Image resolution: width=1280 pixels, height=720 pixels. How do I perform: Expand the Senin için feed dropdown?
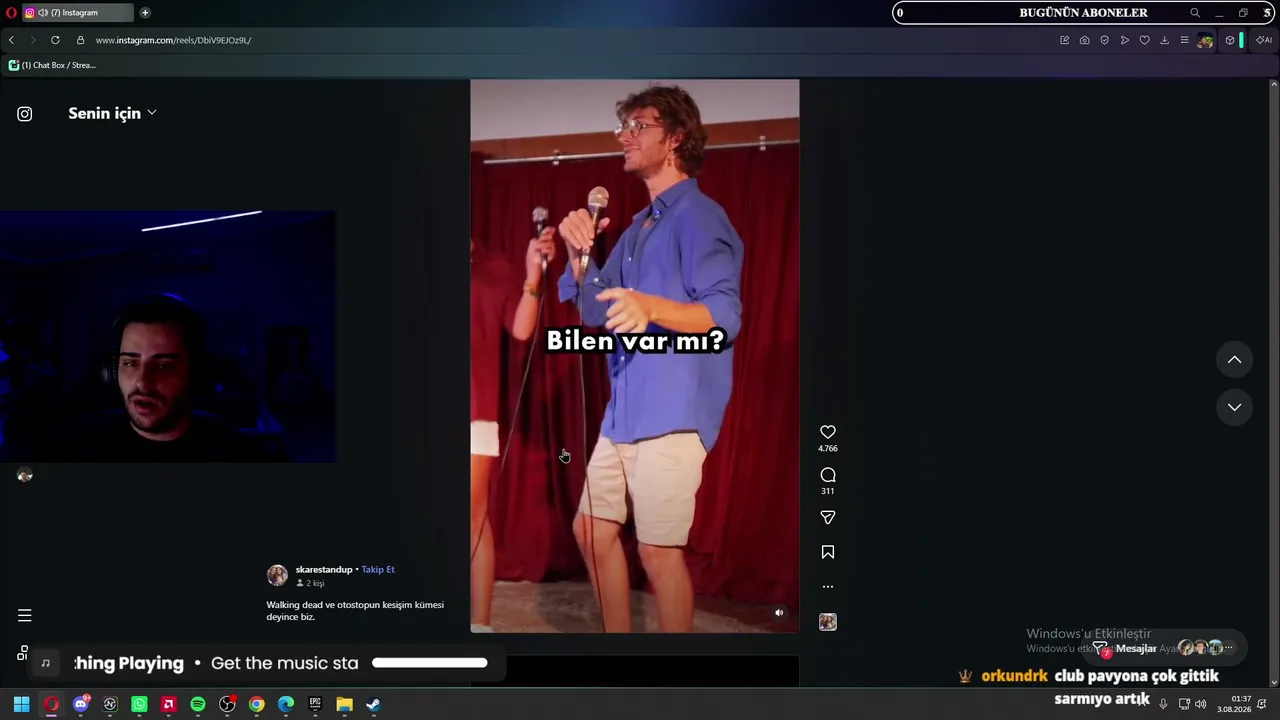(x=112, y=113)
